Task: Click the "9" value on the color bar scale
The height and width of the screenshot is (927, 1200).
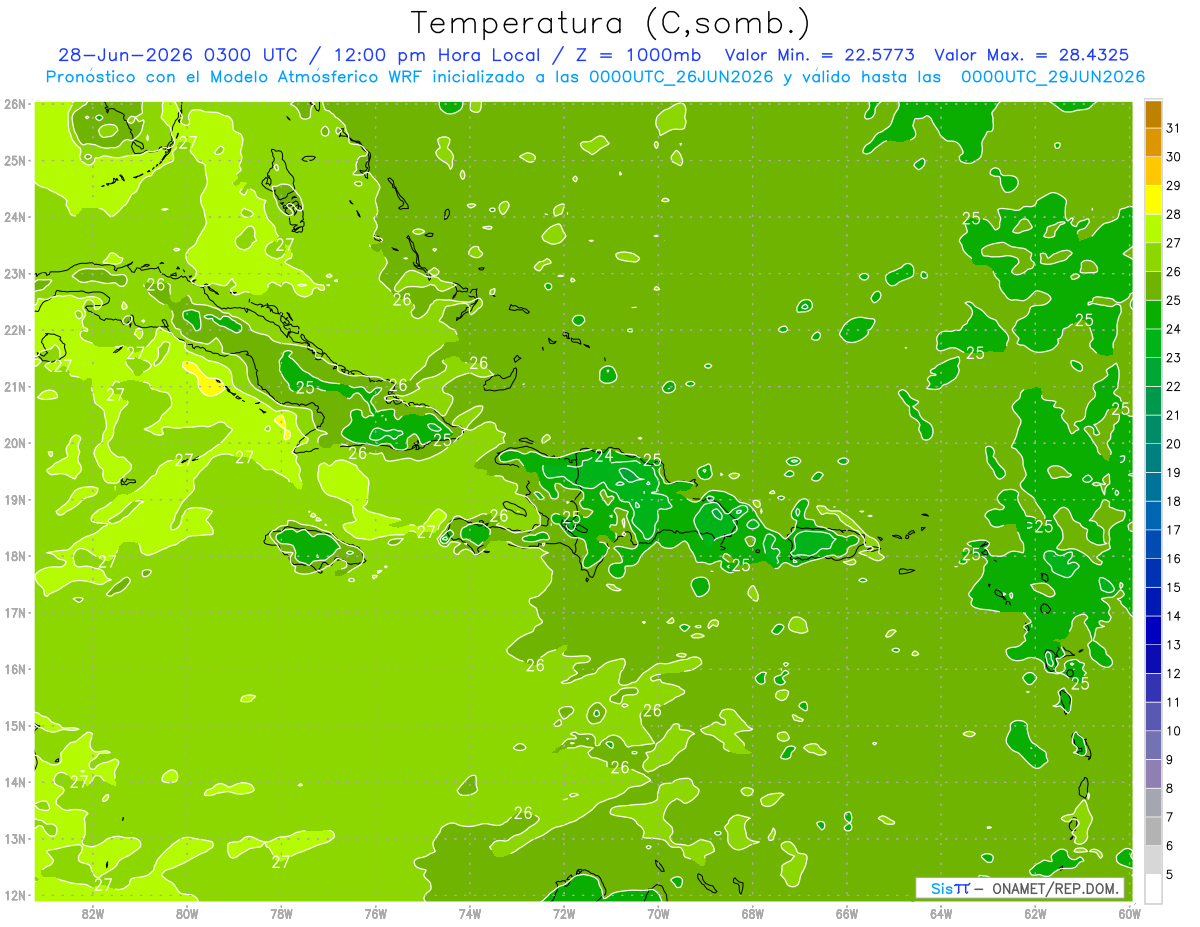Action: coord(1170,759)
